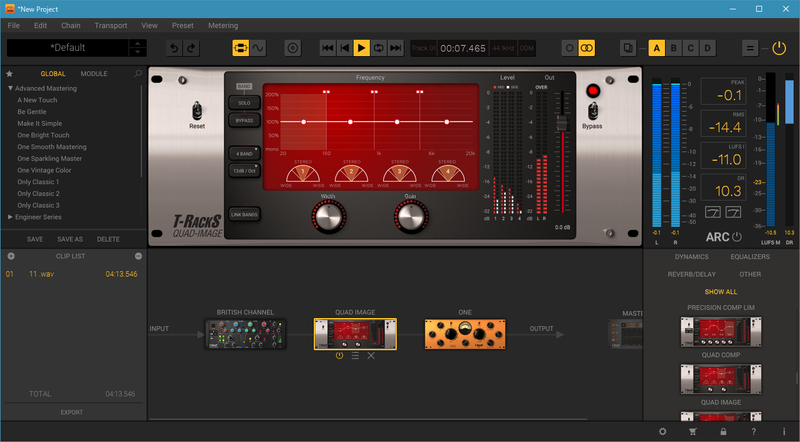Click SAVE AS preset button
800x442 pixels.
70,239
